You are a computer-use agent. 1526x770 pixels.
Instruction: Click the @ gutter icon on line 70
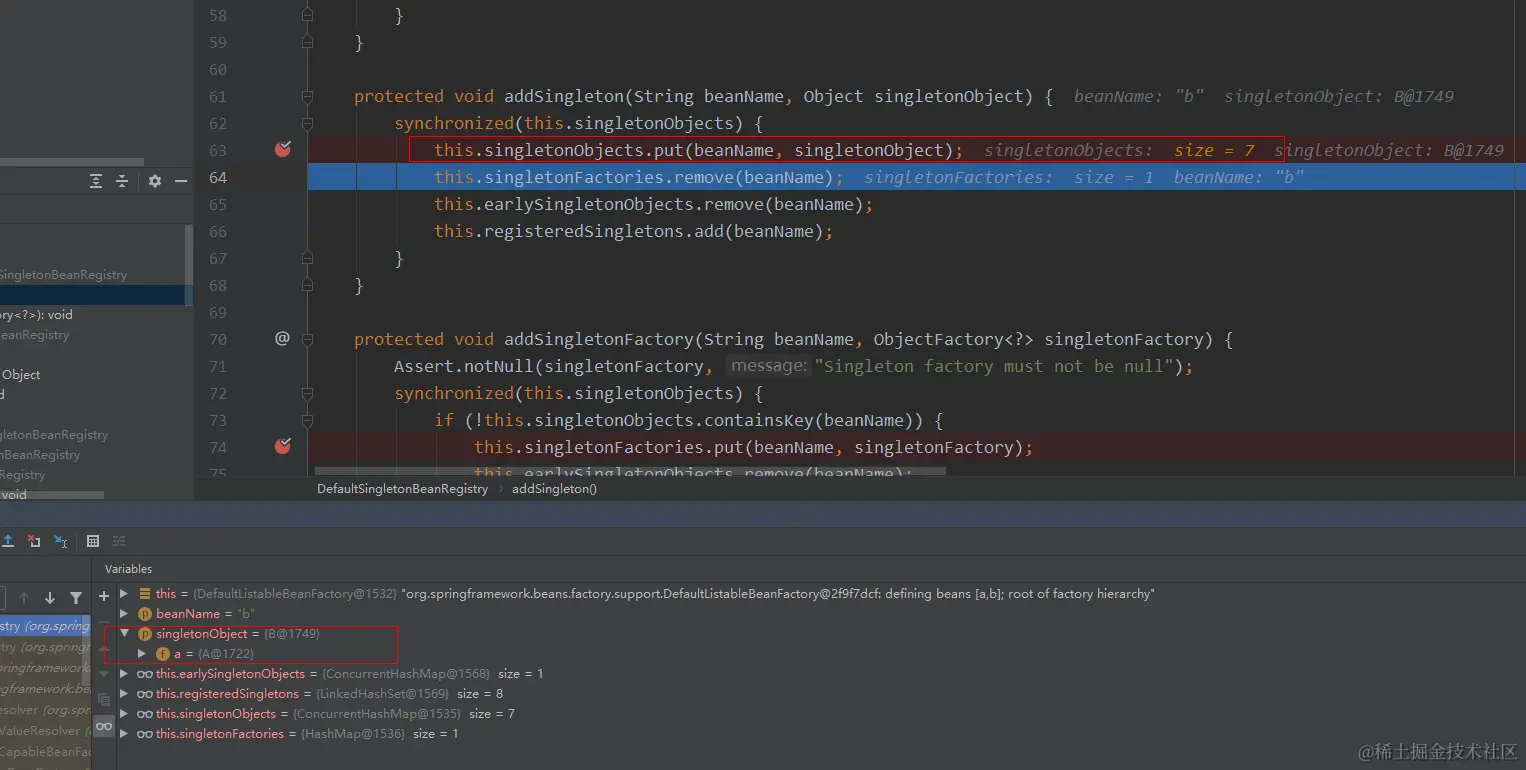[x=282, y=339]
